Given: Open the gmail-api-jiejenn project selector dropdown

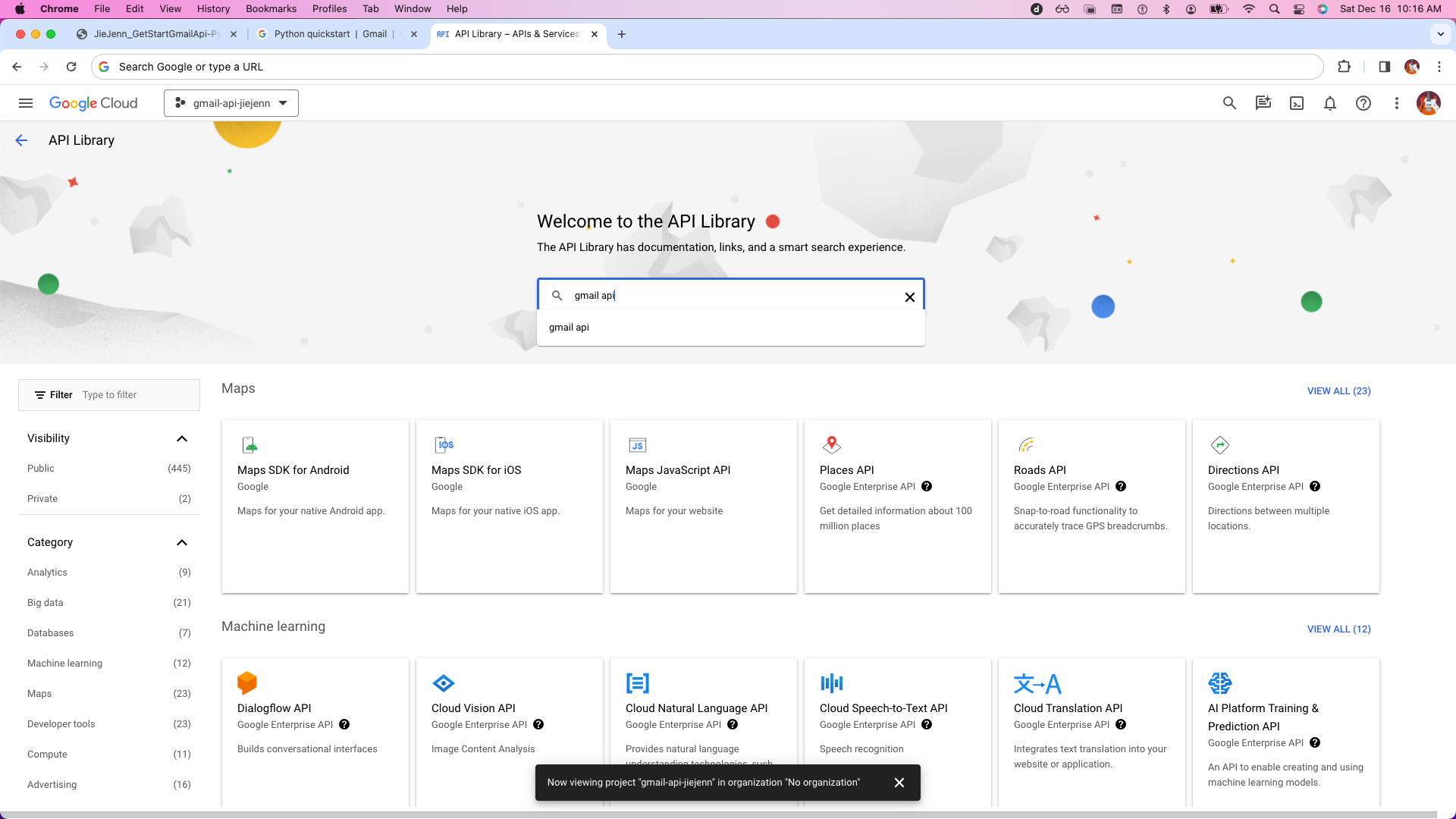Looking at the screenshot, I should (231, 103).
